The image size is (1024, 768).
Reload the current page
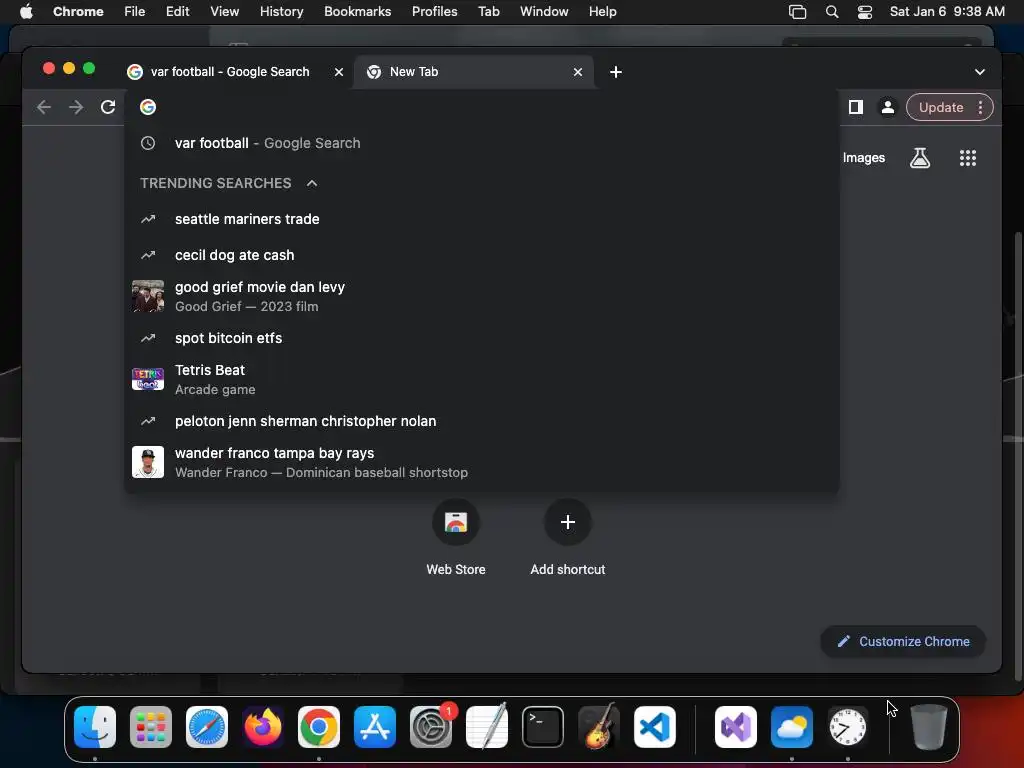tap(108, 107)
